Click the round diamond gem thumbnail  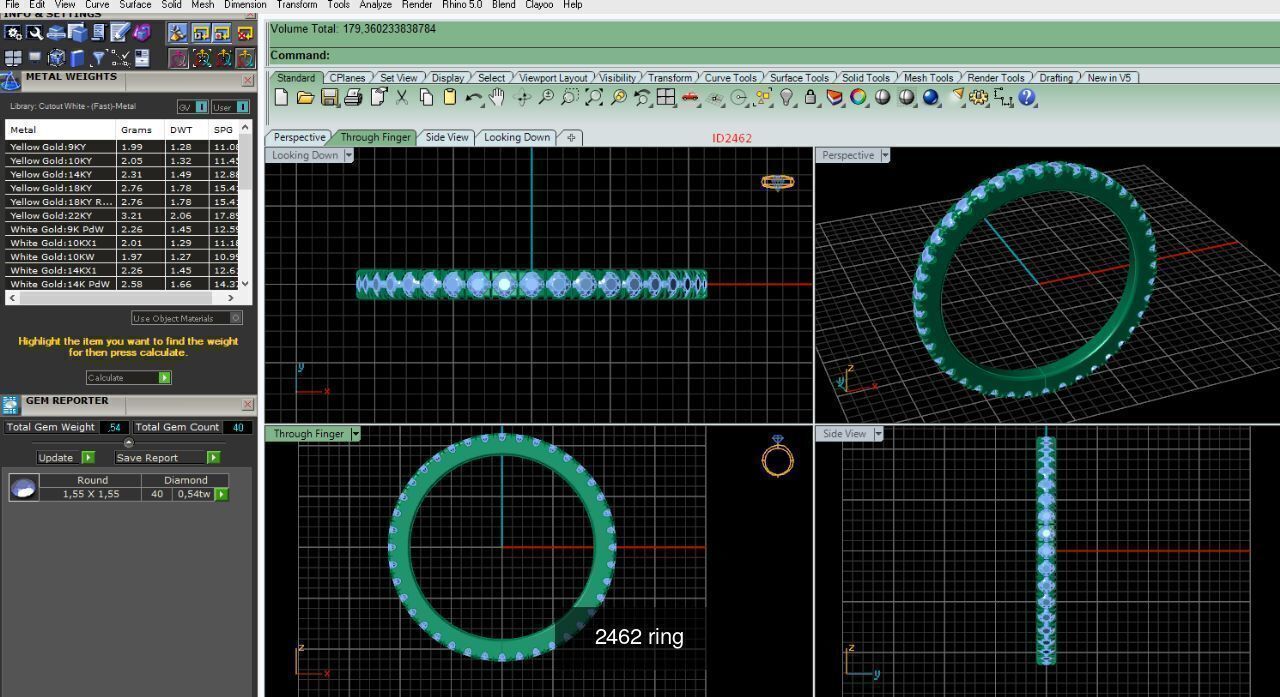pyautogui.click(x=24, y=487)
